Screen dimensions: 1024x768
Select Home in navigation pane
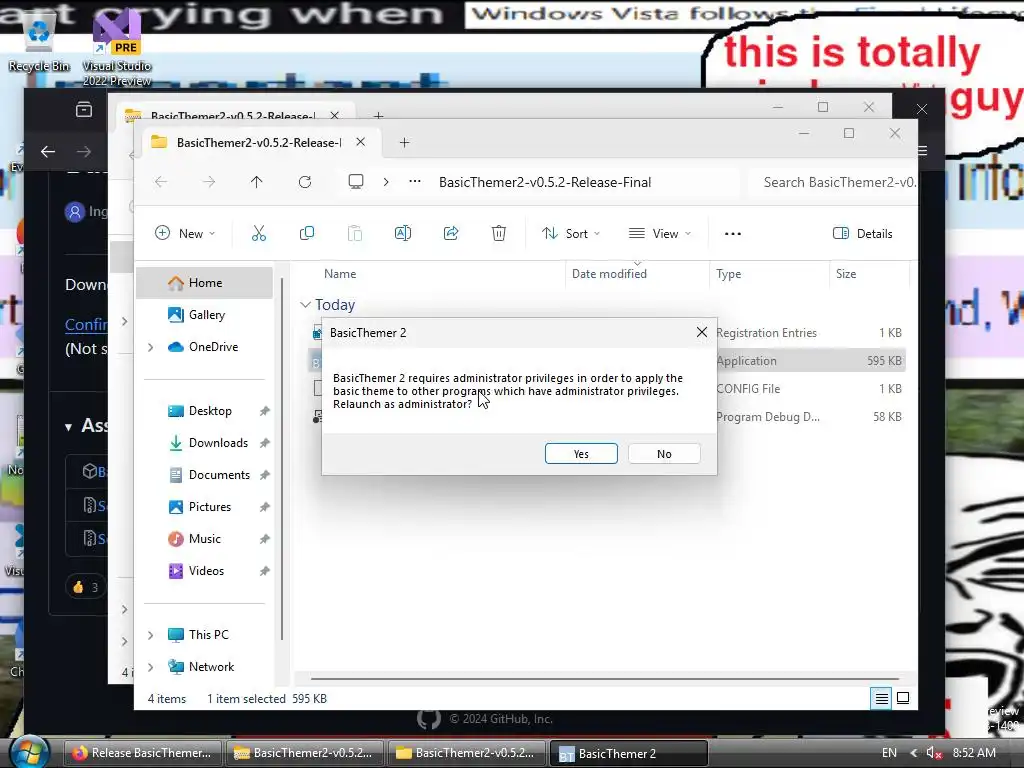click(204, 283)
